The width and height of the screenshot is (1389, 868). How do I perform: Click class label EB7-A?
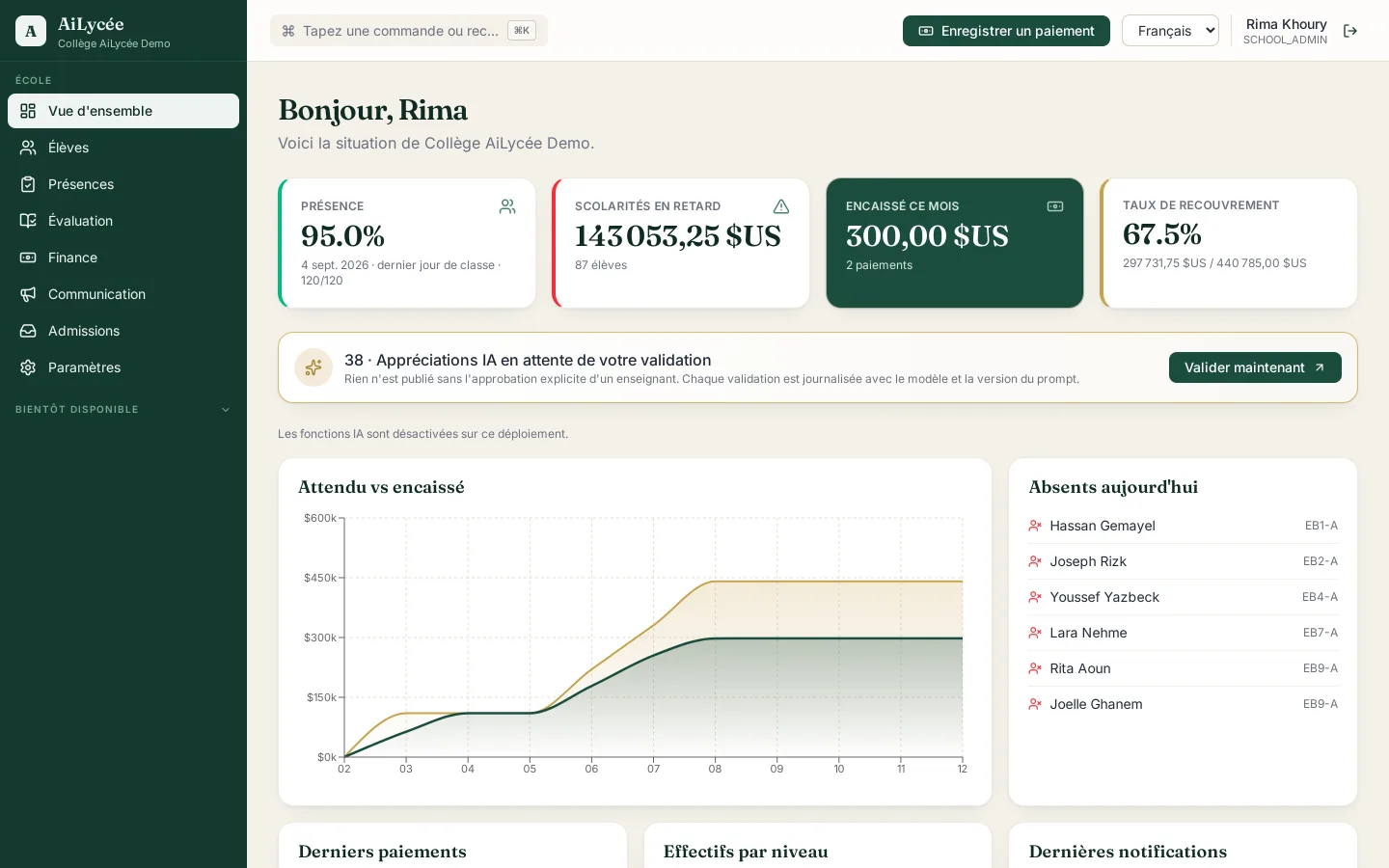click(1321, 633)
